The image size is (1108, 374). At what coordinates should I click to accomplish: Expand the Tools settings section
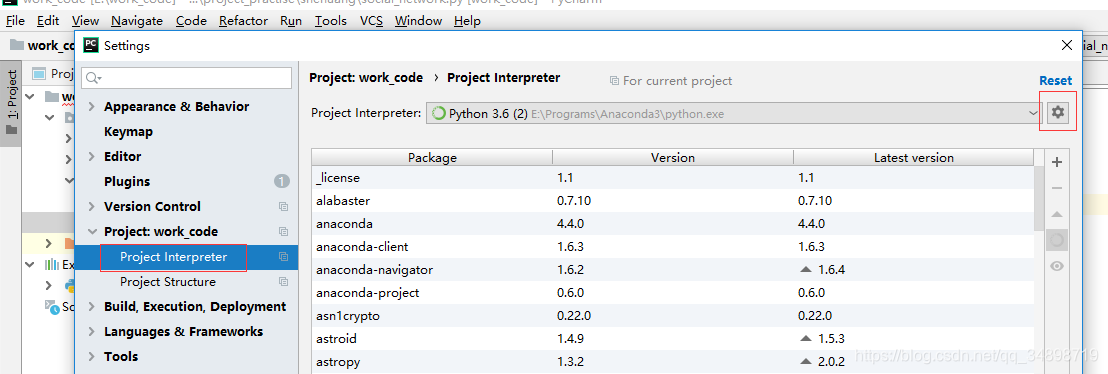92,356
